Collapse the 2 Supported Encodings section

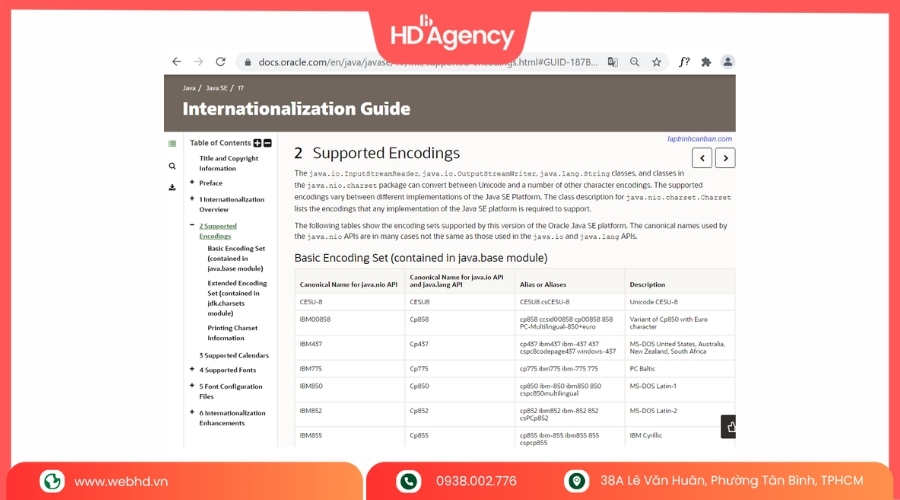click(x=191, y=226)
